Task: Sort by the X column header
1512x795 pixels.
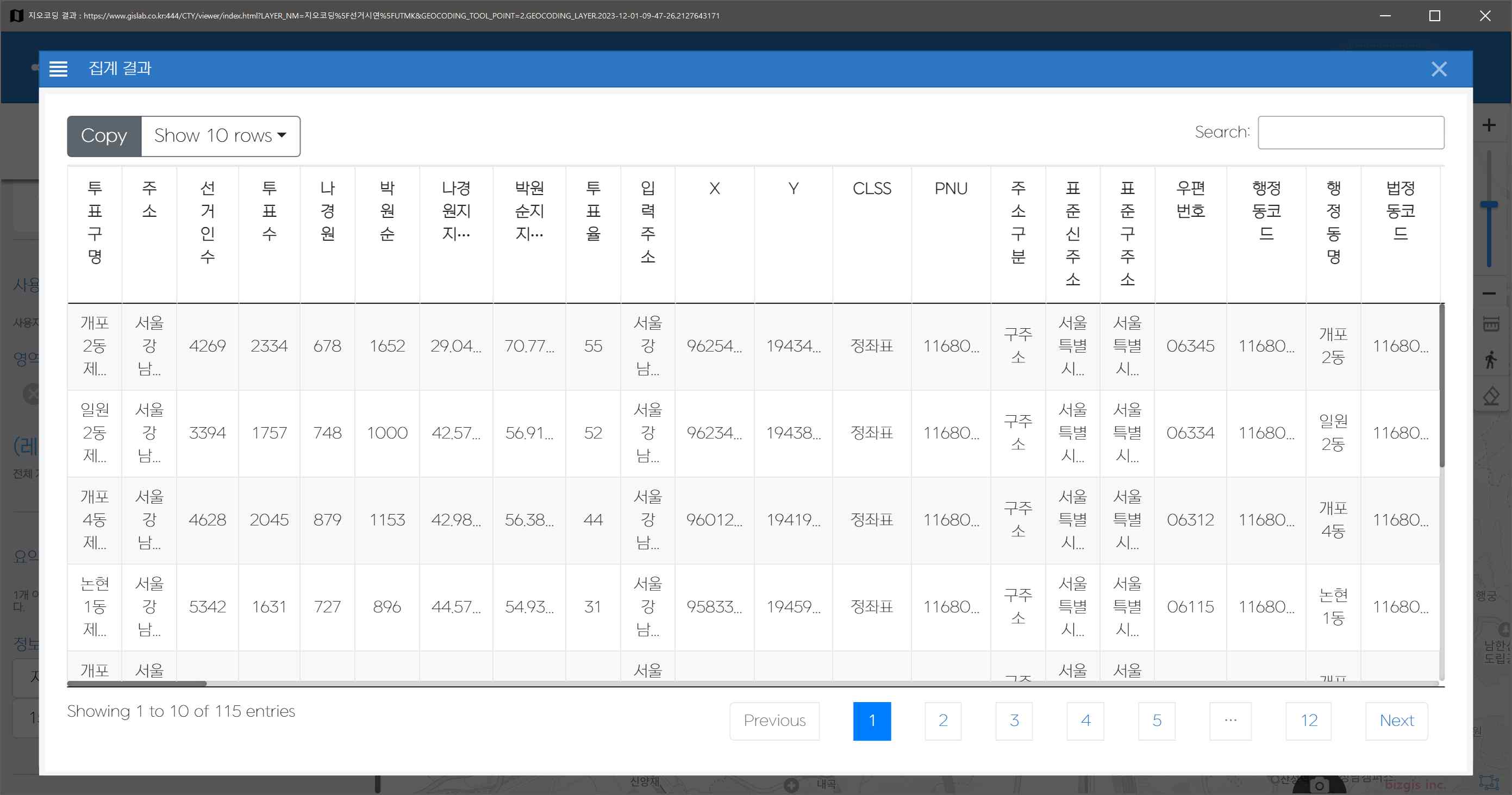Action: pos(714,234)
